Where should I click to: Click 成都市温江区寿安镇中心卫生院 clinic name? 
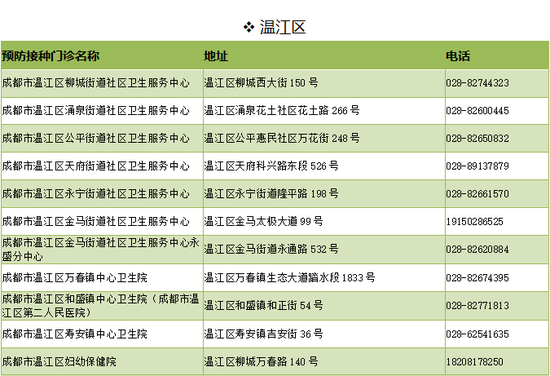click(75, 334)
